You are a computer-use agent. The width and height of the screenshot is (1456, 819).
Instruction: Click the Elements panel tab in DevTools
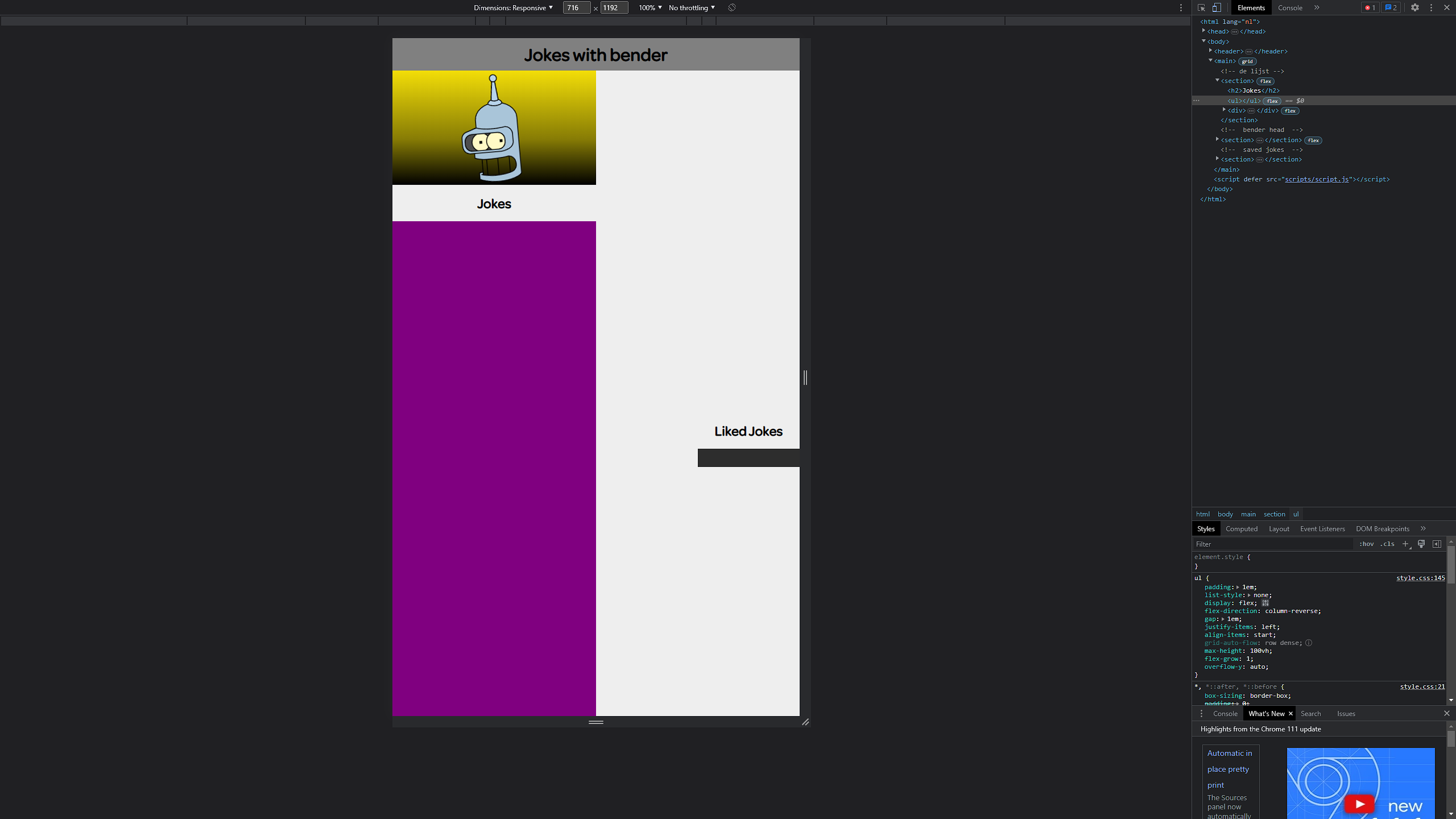coord(1250,8)
